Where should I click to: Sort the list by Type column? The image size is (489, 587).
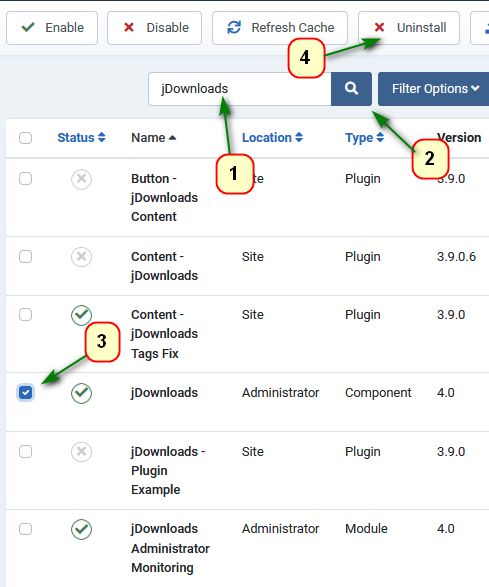[x=364, y=137]
